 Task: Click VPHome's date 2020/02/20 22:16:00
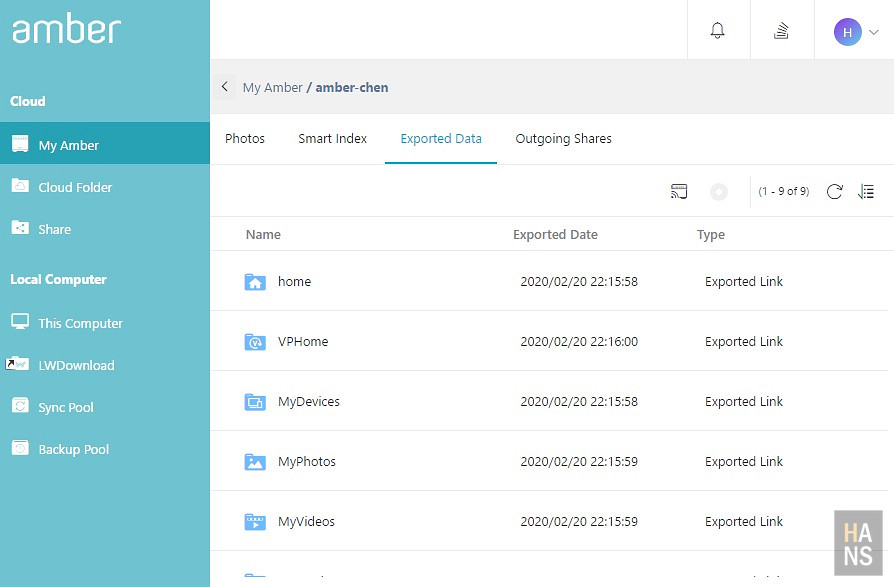tap(579, 341)
